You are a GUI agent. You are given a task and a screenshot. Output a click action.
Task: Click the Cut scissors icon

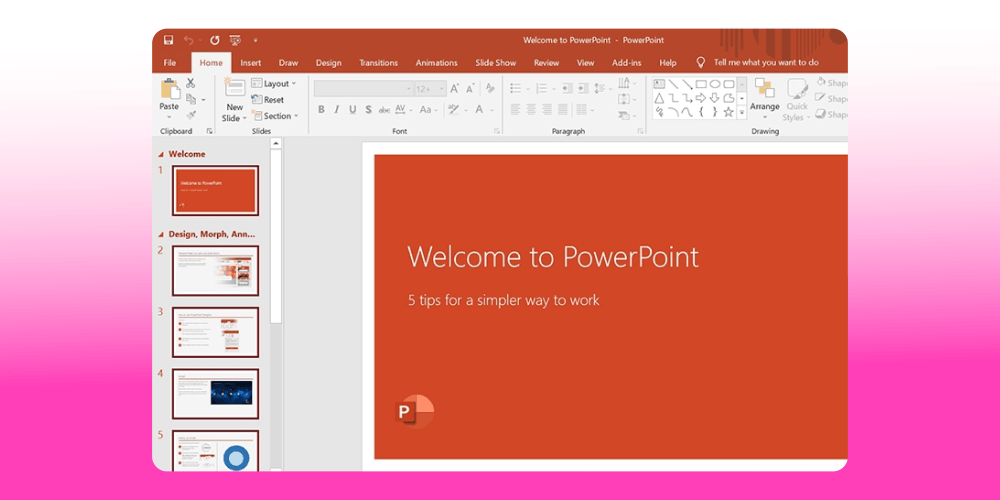(x=191, y=83)
